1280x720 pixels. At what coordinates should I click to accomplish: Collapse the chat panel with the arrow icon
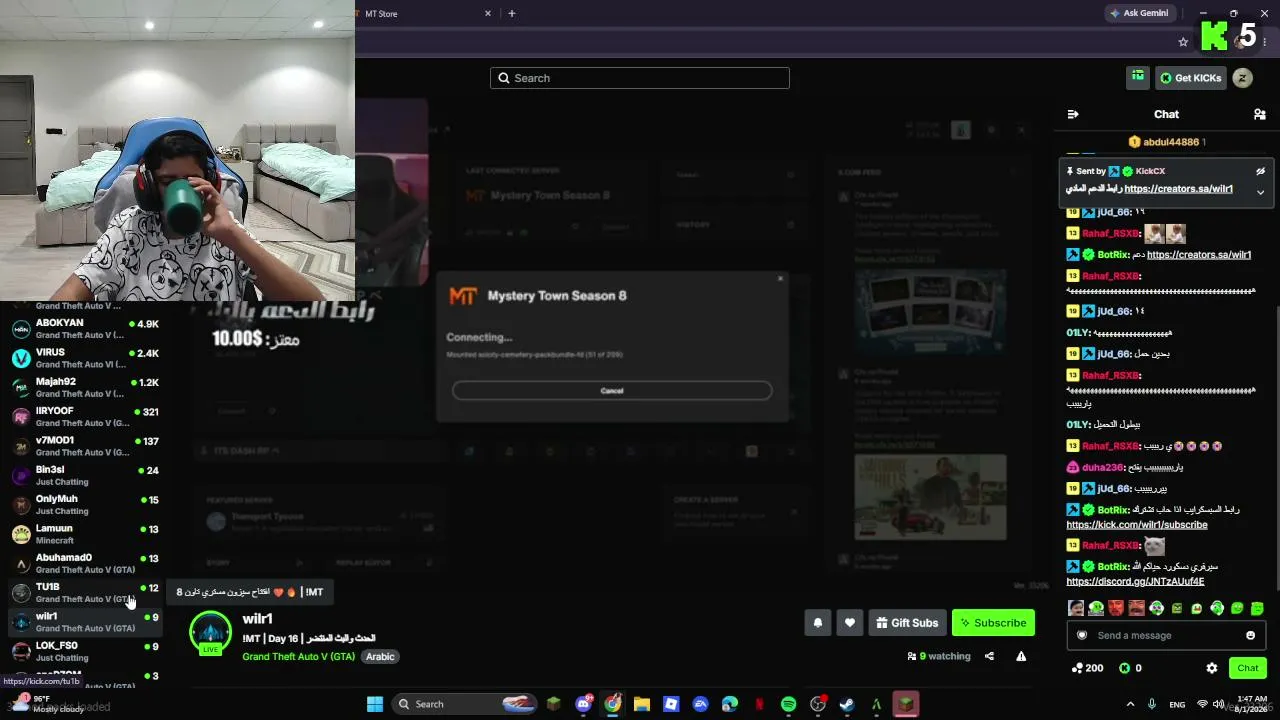[x=1073, y=114]
